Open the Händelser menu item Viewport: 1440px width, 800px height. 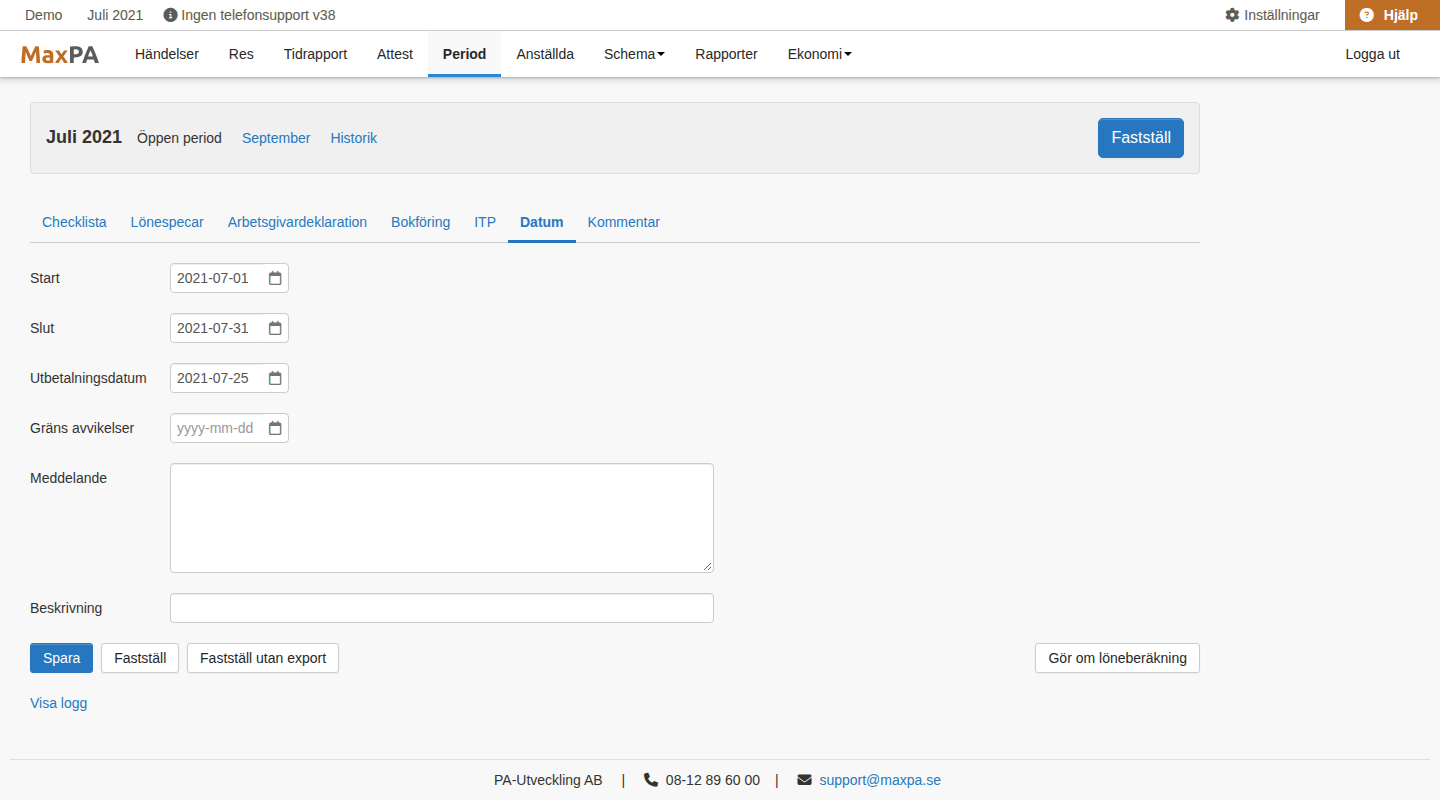[167, 54]
